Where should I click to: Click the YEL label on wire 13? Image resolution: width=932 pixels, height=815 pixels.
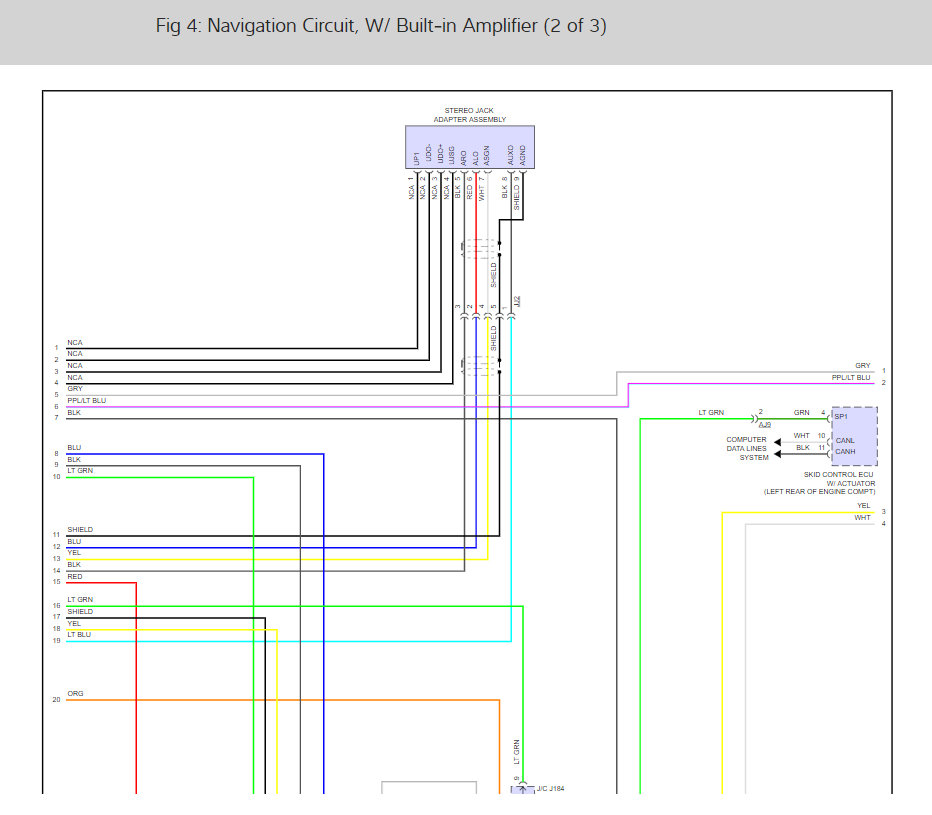pos(74,553)
